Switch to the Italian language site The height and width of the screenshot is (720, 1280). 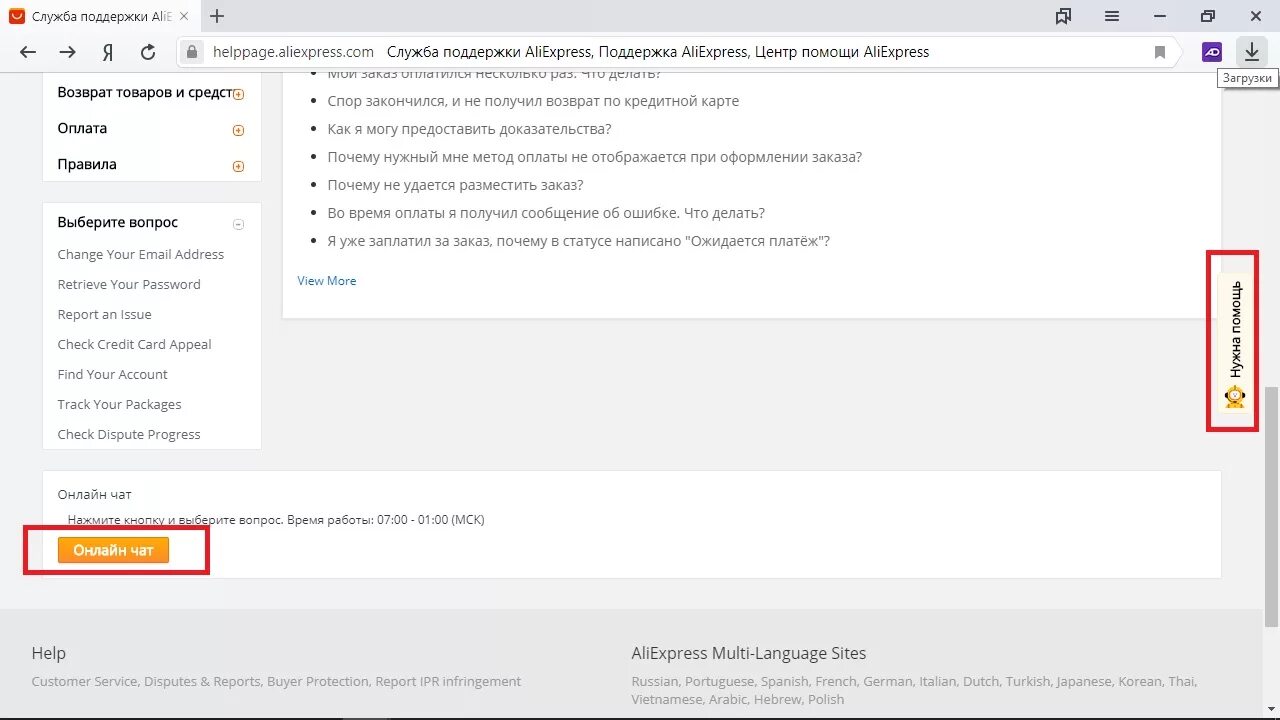[x=938, y=681]
